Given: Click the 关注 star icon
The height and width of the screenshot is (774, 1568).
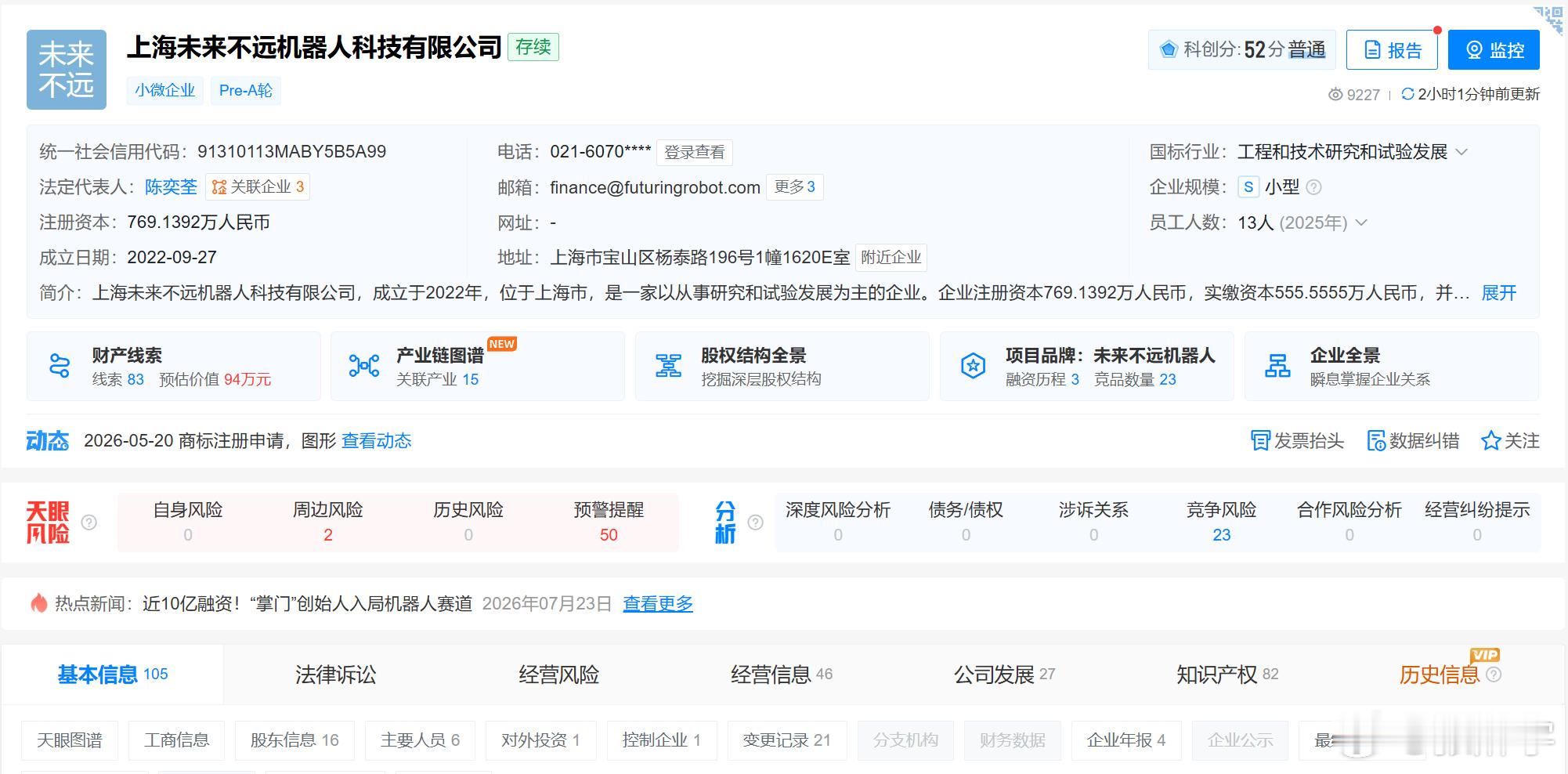Looking at the screenshot, I should (1490, 441).
